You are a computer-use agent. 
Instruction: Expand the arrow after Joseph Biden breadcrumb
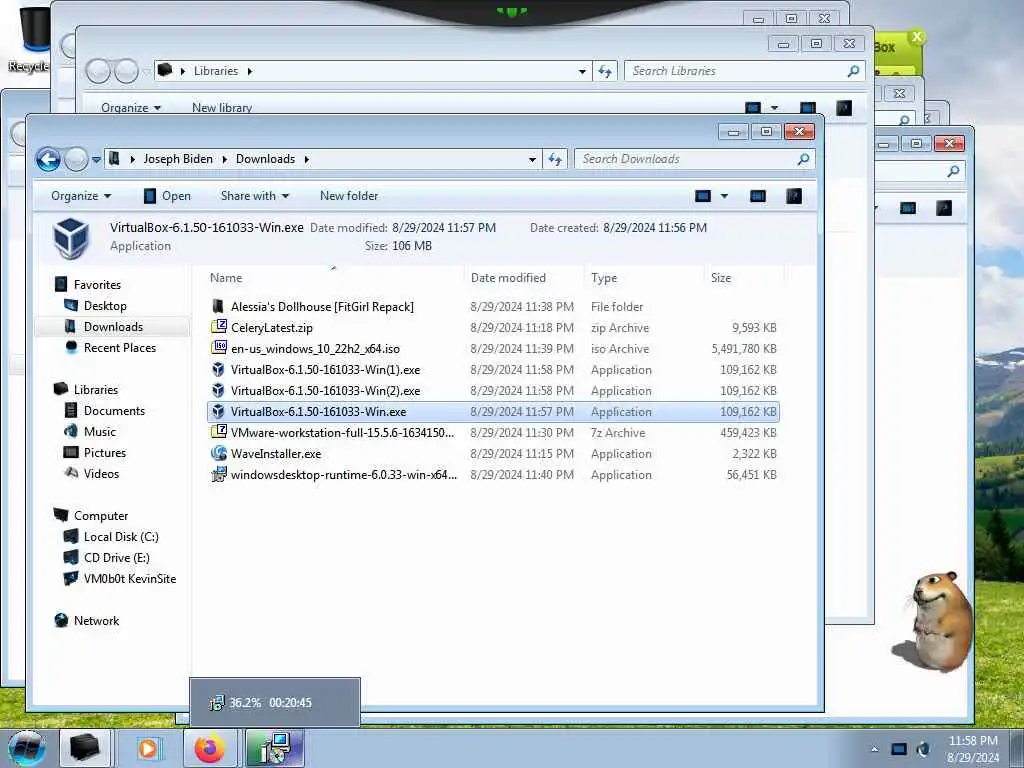(x=225, y=159)
